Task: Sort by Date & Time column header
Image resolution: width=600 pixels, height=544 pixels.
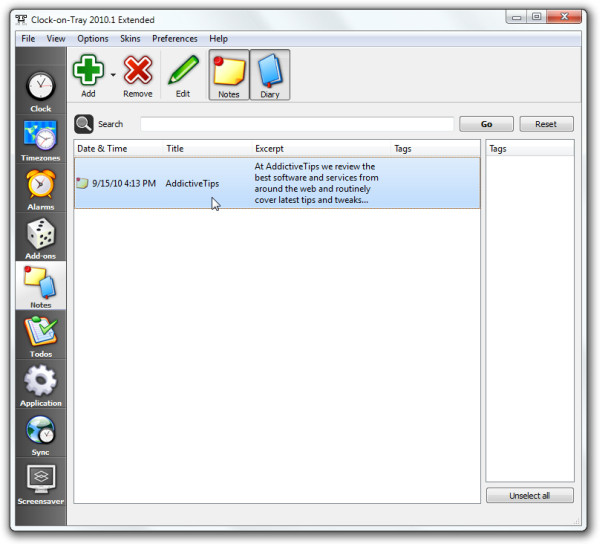Action: pyautogui.click(x=119, y=148)
